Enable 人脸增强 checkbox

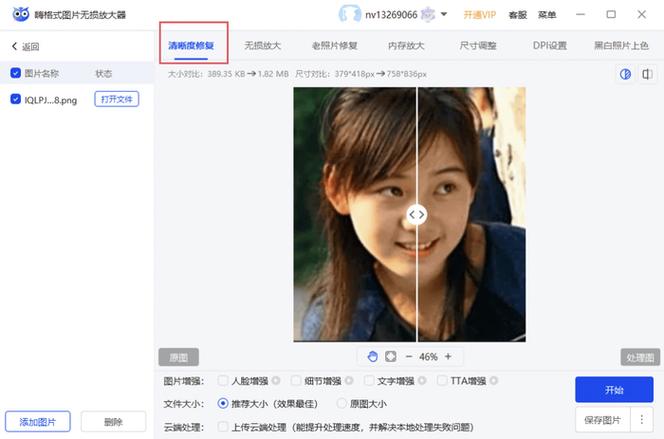(223, 380)
